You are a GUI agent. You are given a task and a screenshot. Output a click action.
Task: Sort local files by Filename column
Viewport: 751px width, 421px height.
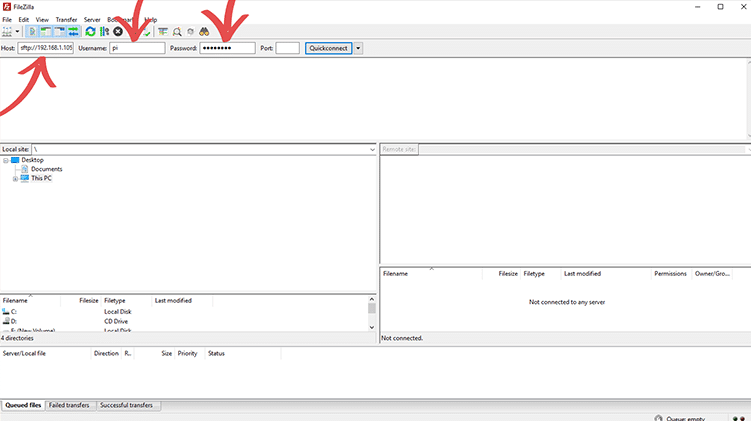click(30, 301)
